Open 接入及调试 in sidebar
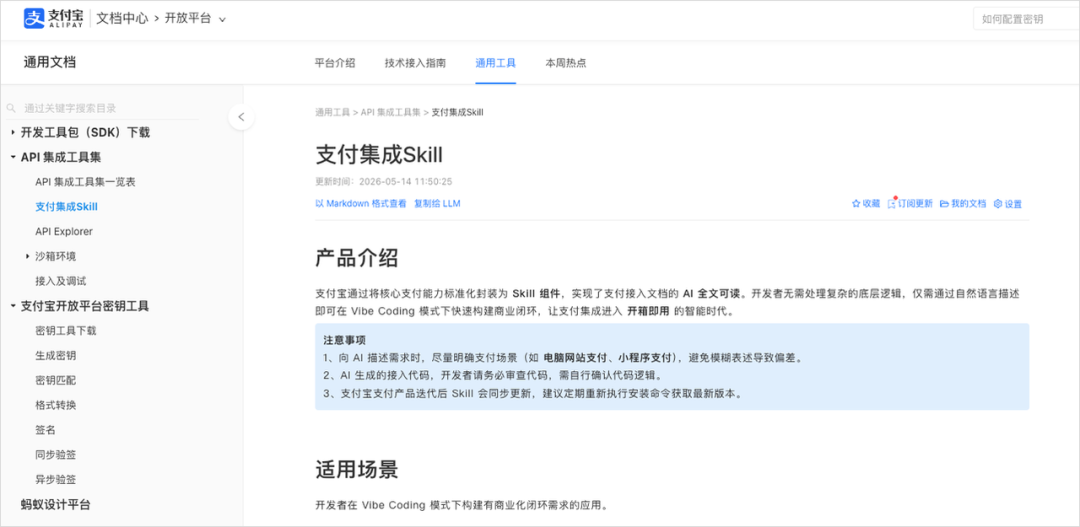The height and width of the screenshot is (527, 1080). click(x=61, y=281)
